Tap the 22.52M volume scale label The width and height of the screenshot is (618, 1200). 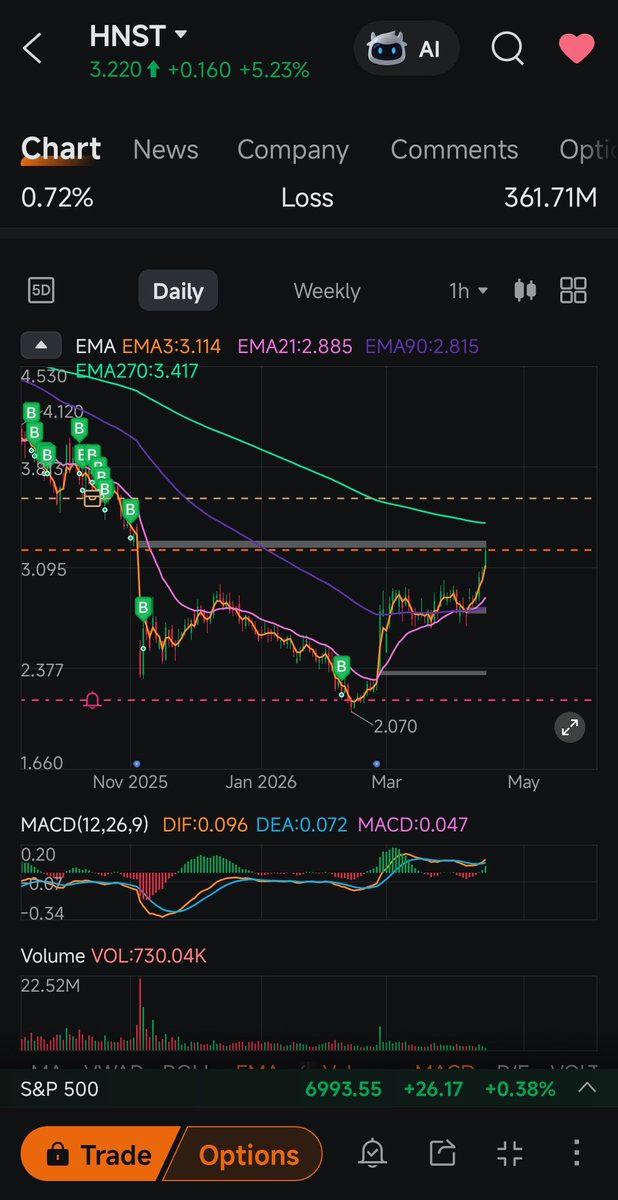(50, 986)
